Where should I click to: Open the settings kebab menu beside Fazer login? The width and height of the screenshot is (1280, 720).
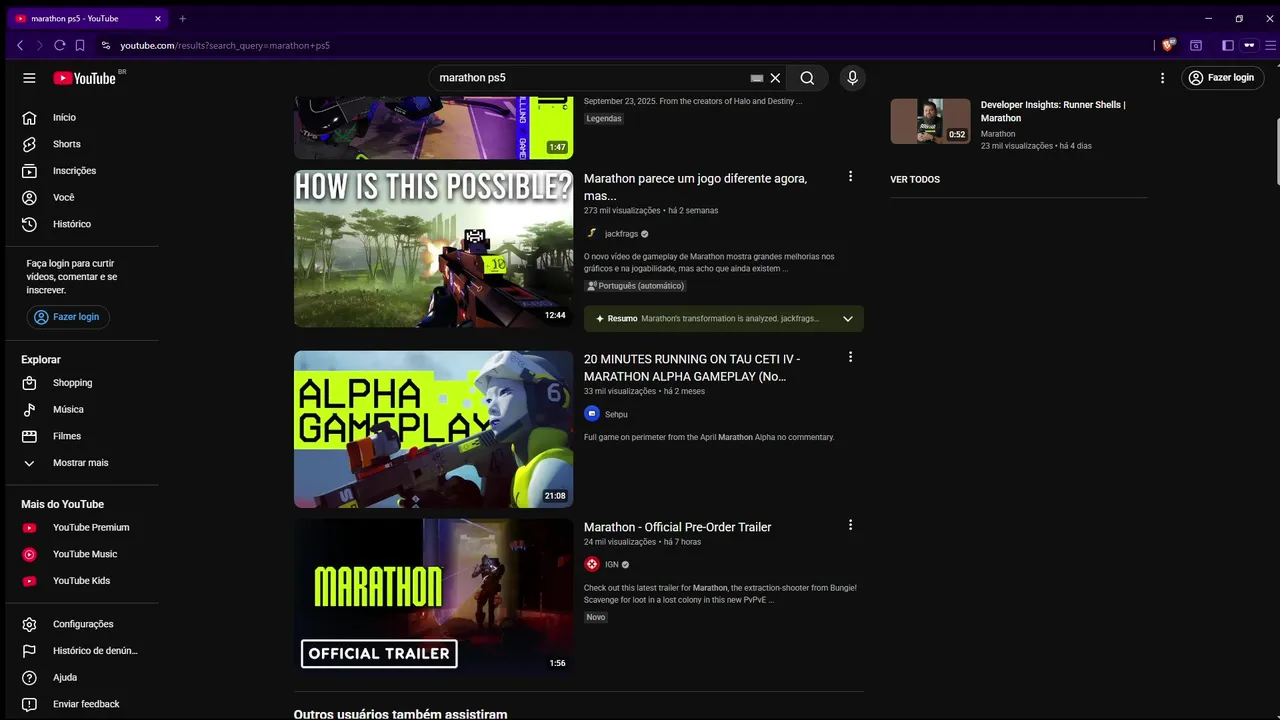pos(1162,78)
